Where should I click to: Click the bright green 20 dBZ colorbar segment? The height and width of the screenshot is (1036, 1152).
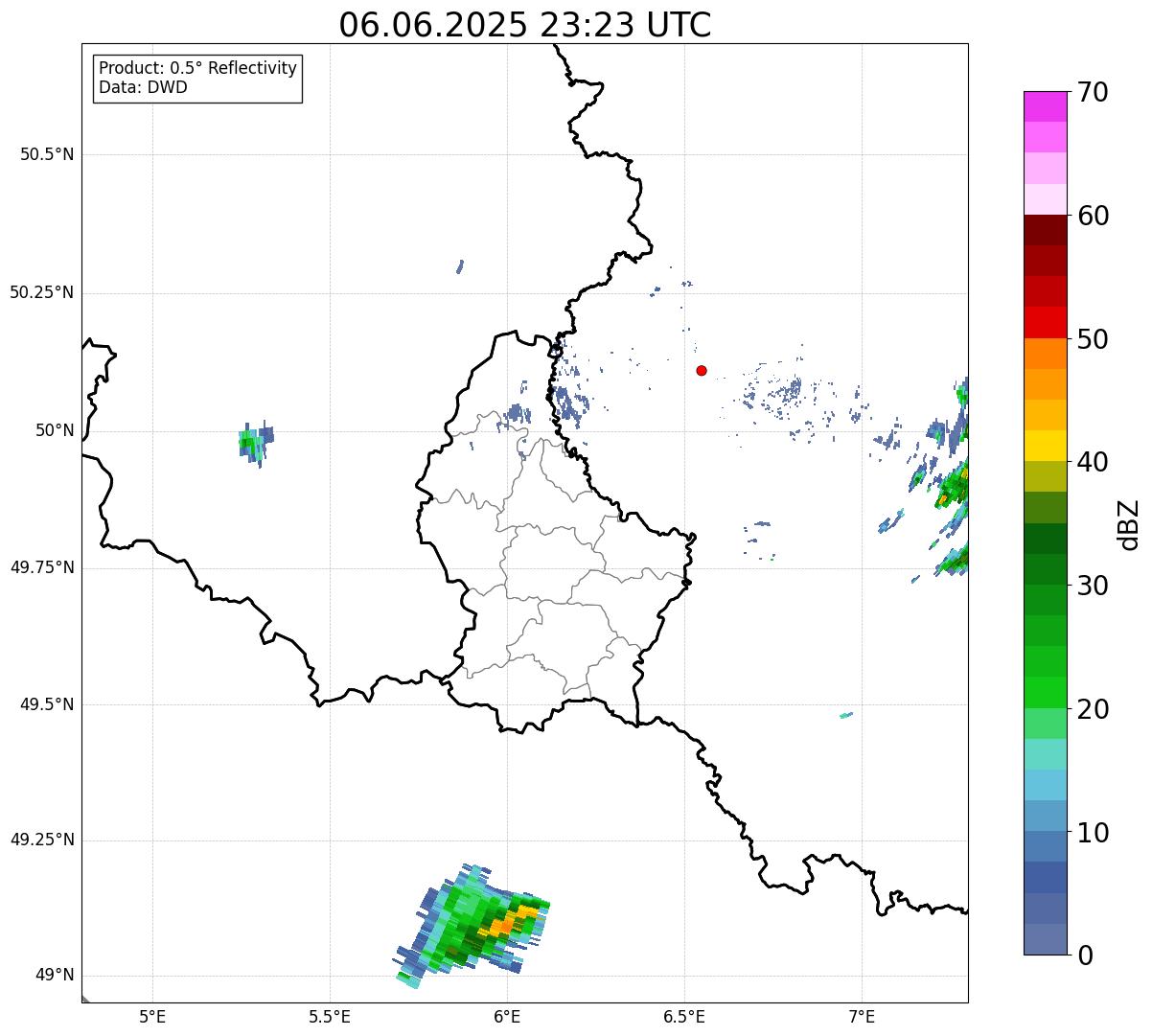click(x=1045, y=693)
